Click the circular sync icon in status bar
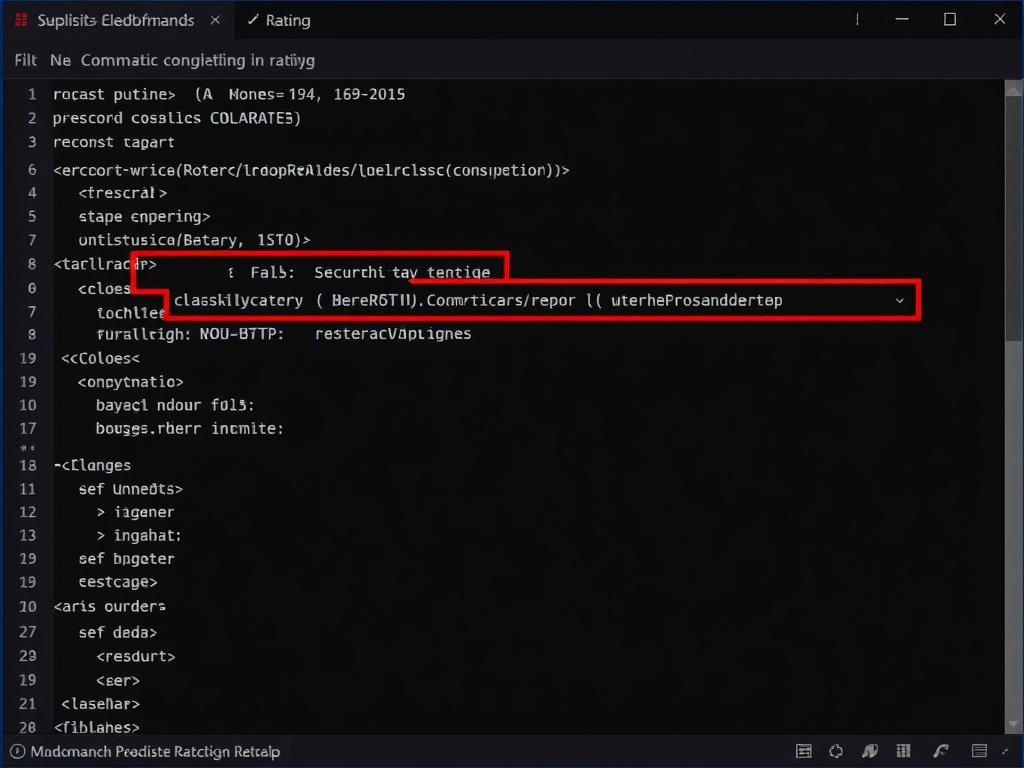 (837, 751)
